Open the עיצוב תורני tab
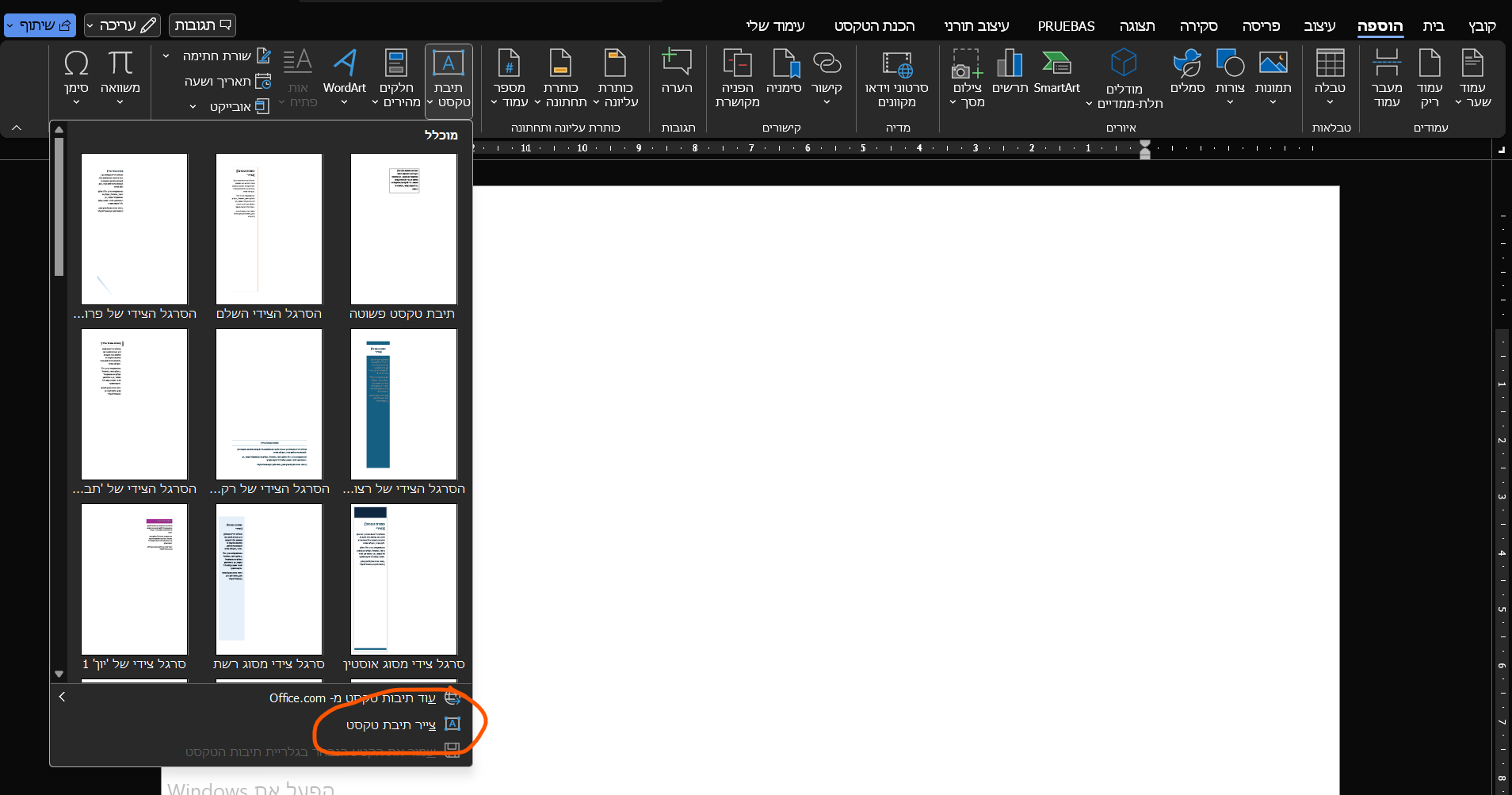This screenshot has height=795, width=1512. [x=976, y=26]
